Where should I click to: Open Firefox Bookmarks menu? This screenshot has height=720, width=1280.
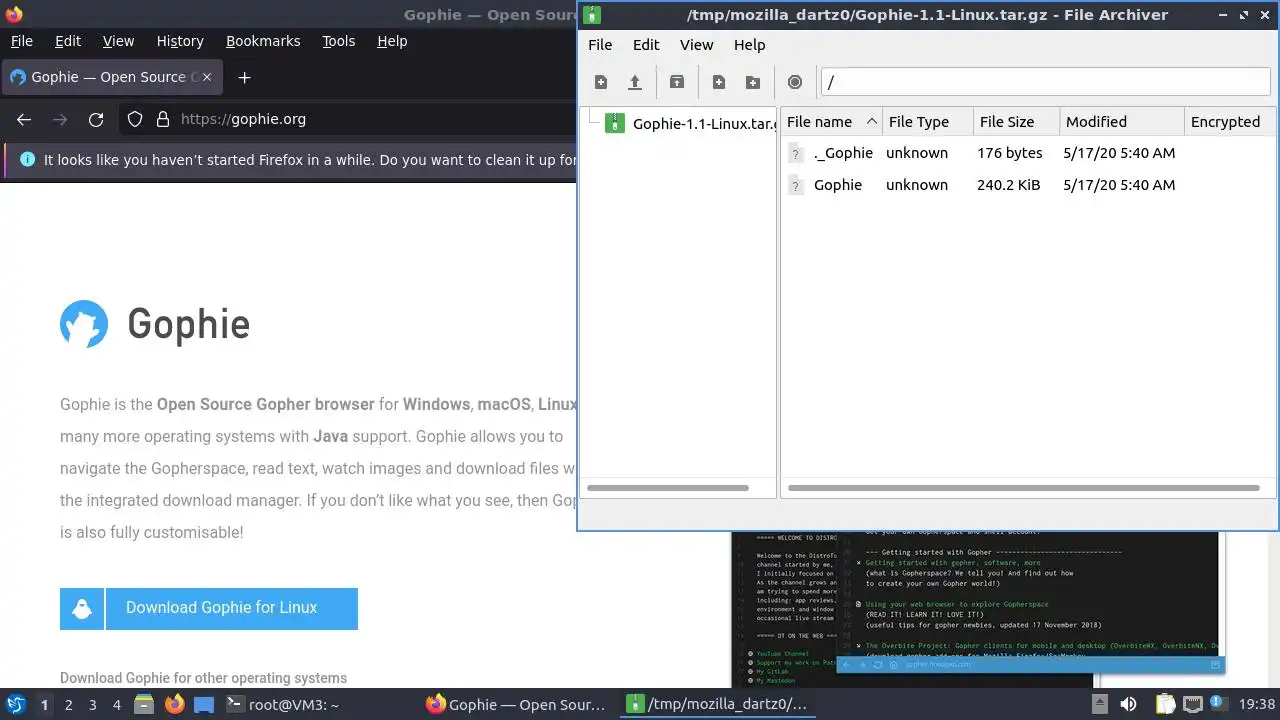click(x=263, y=41)
